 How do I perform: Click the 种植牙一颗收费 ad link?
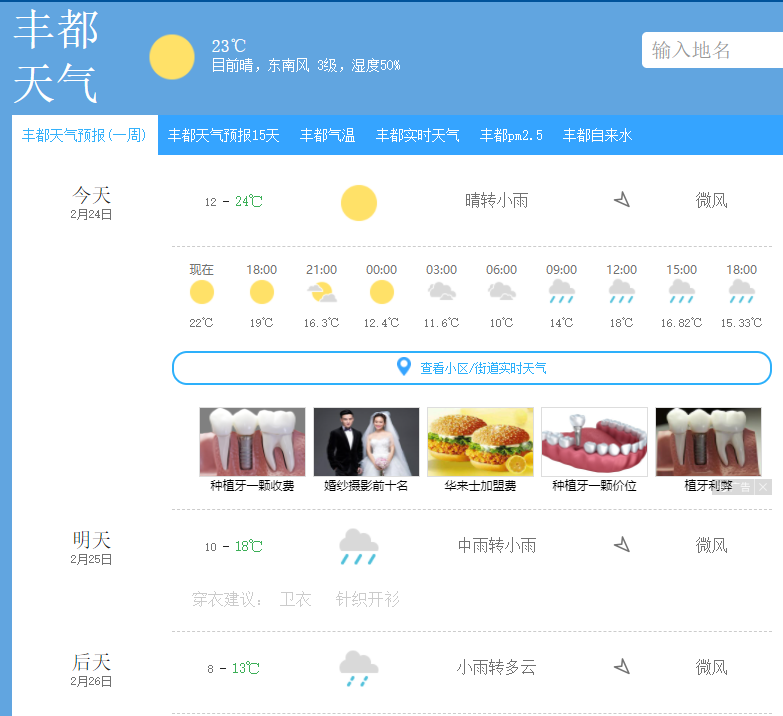tap(252, 486)
